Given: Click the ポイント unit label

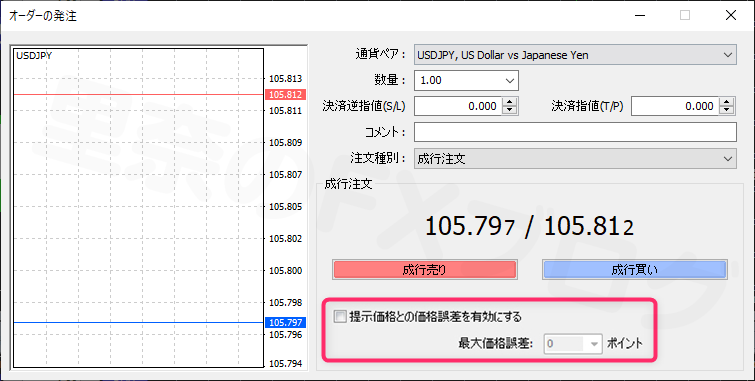Looking at the screenshot, I should pos(625,344).
